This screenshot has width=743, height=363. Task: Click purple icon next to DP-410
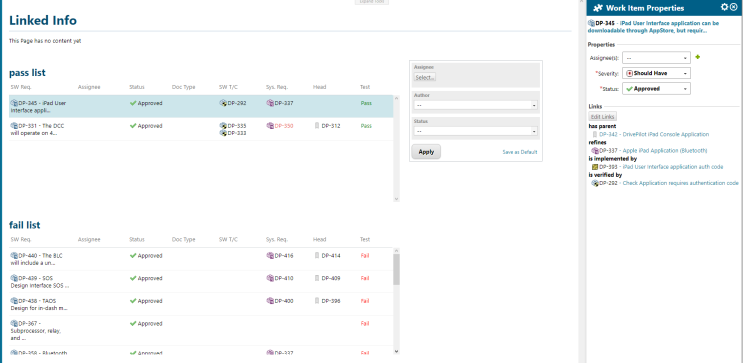(x=270, y=278)
